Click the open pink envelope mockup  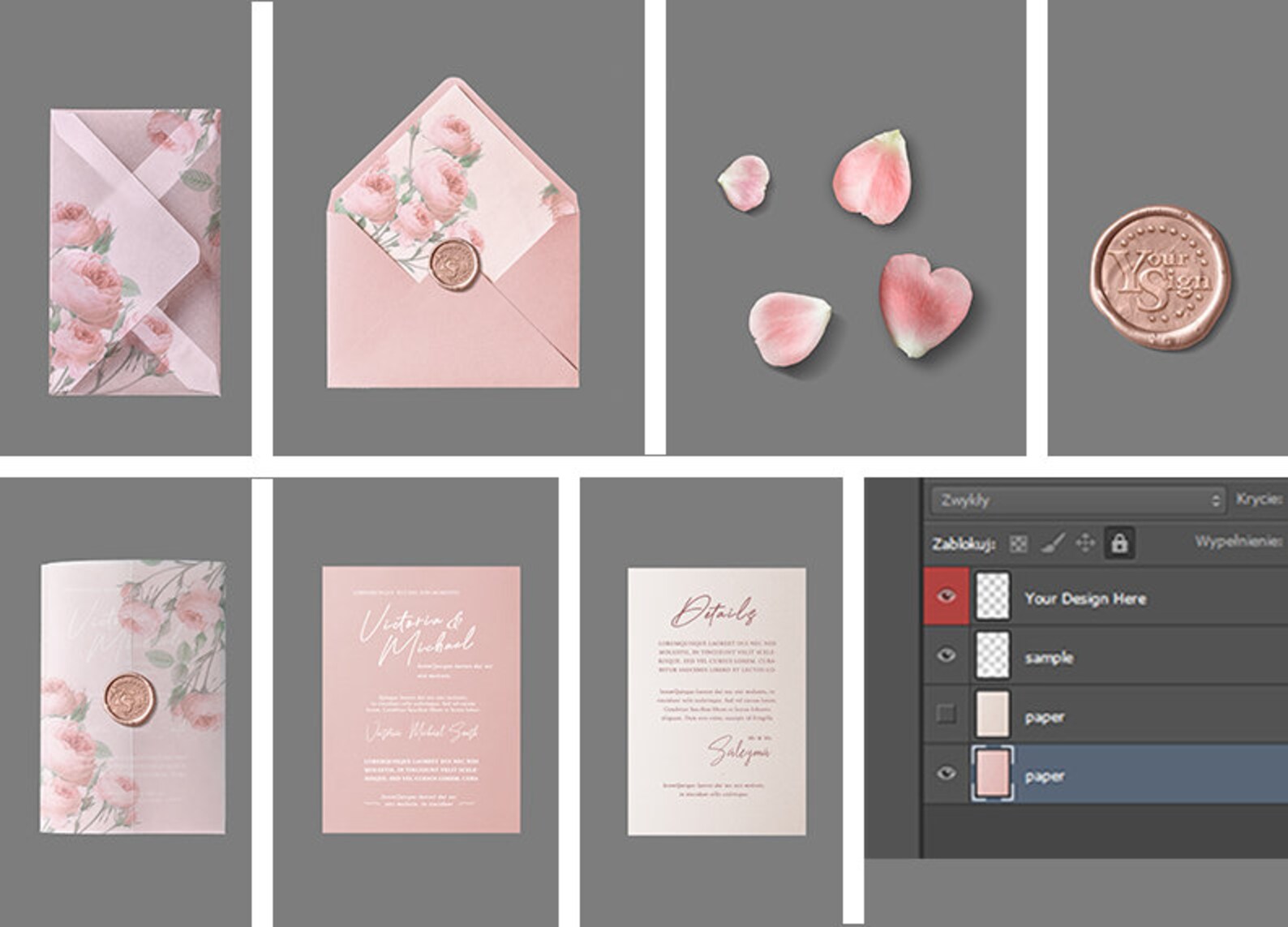tap(453, 233)
